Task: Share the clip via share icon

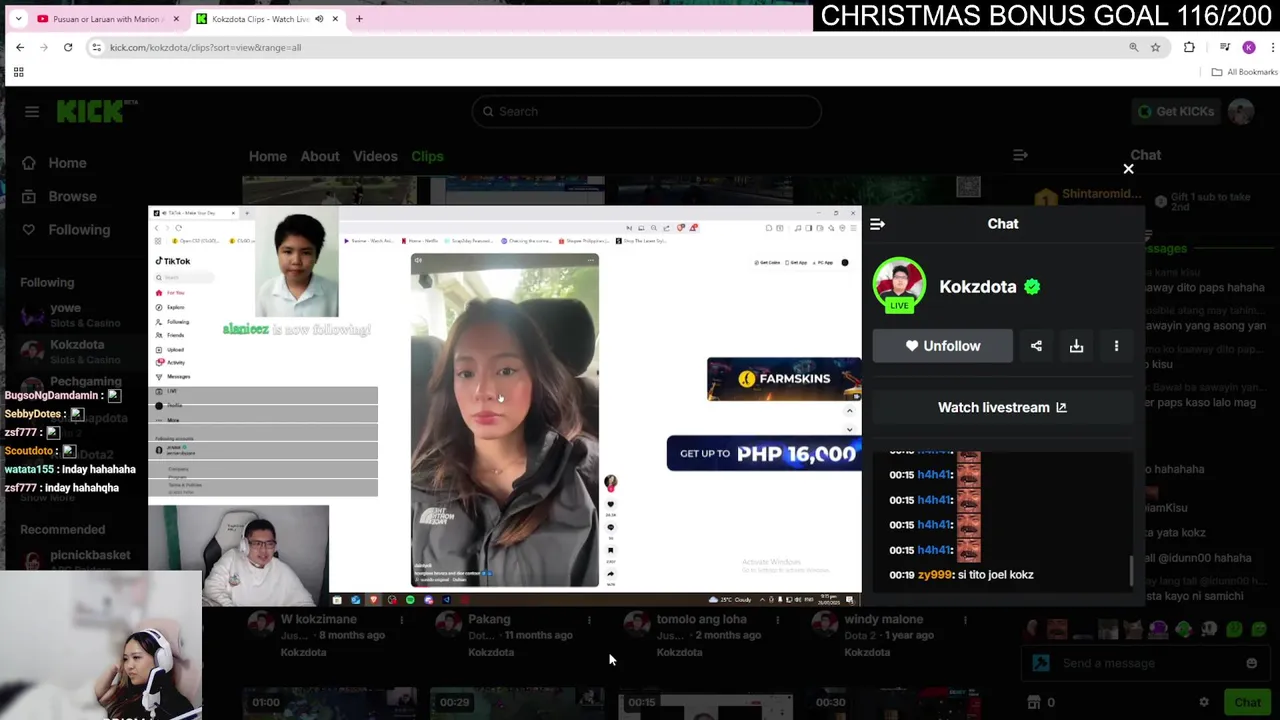Action: (x=1036, y=346)
